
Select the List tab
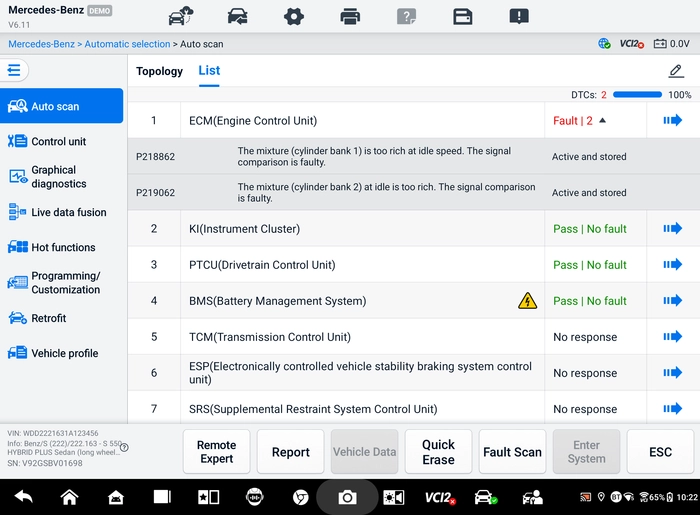(x=209, y=71)
